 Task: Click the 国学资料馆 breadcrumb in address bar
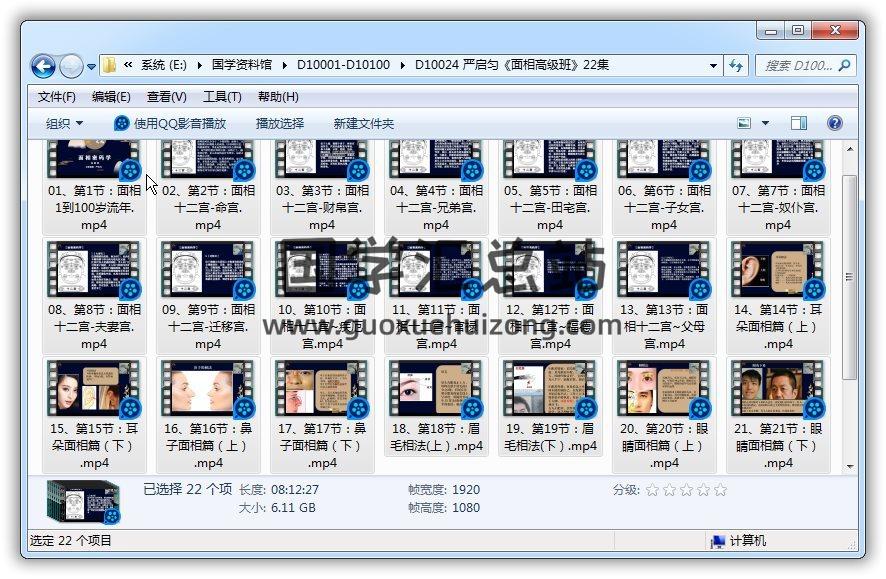241,66
